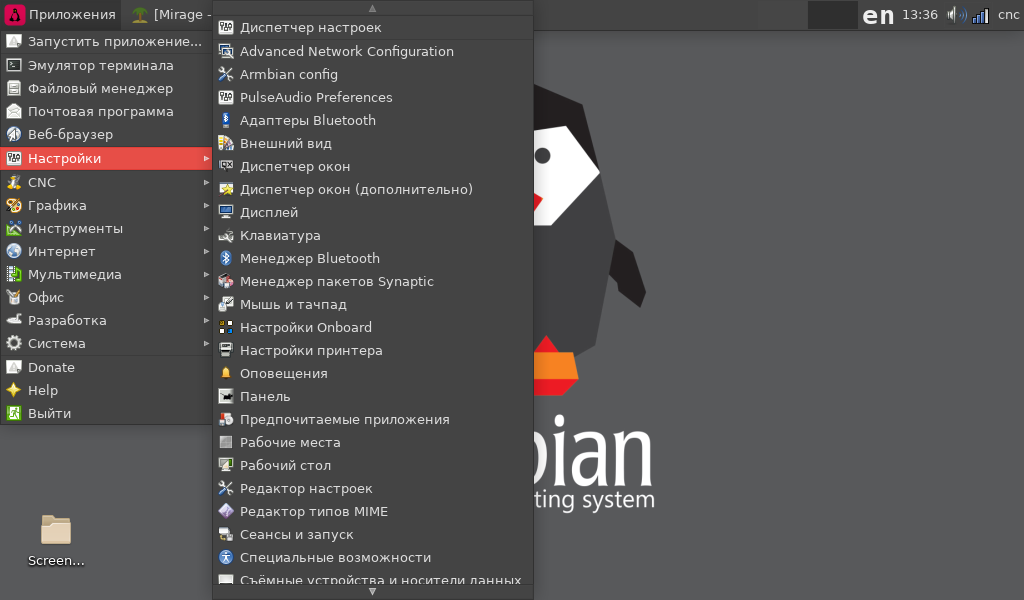Click the en keyboard layout indicator
This screenshot has width=1024, height=600.
[x=878, y=16]
